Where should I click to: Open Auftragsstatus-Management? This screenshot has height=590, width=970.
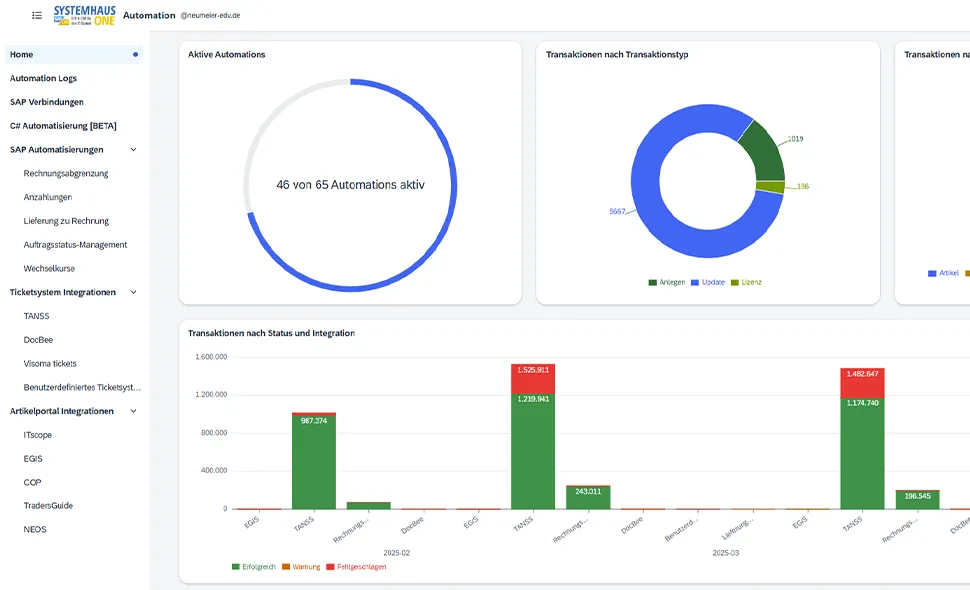coord(75,245)
